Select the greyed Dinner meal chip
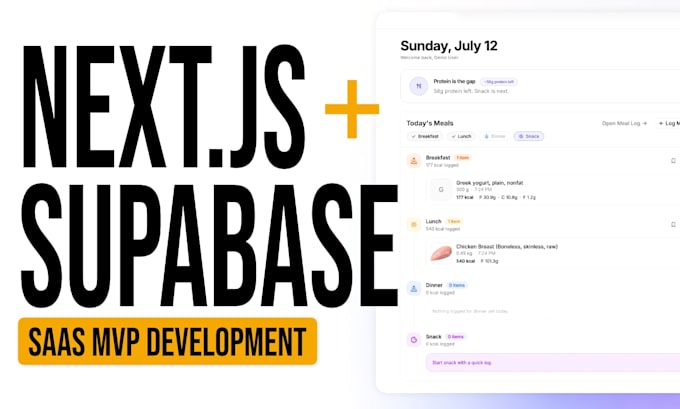Image resolution: width=680 pixels, height=409 pixels. click(x=495, y=136)
